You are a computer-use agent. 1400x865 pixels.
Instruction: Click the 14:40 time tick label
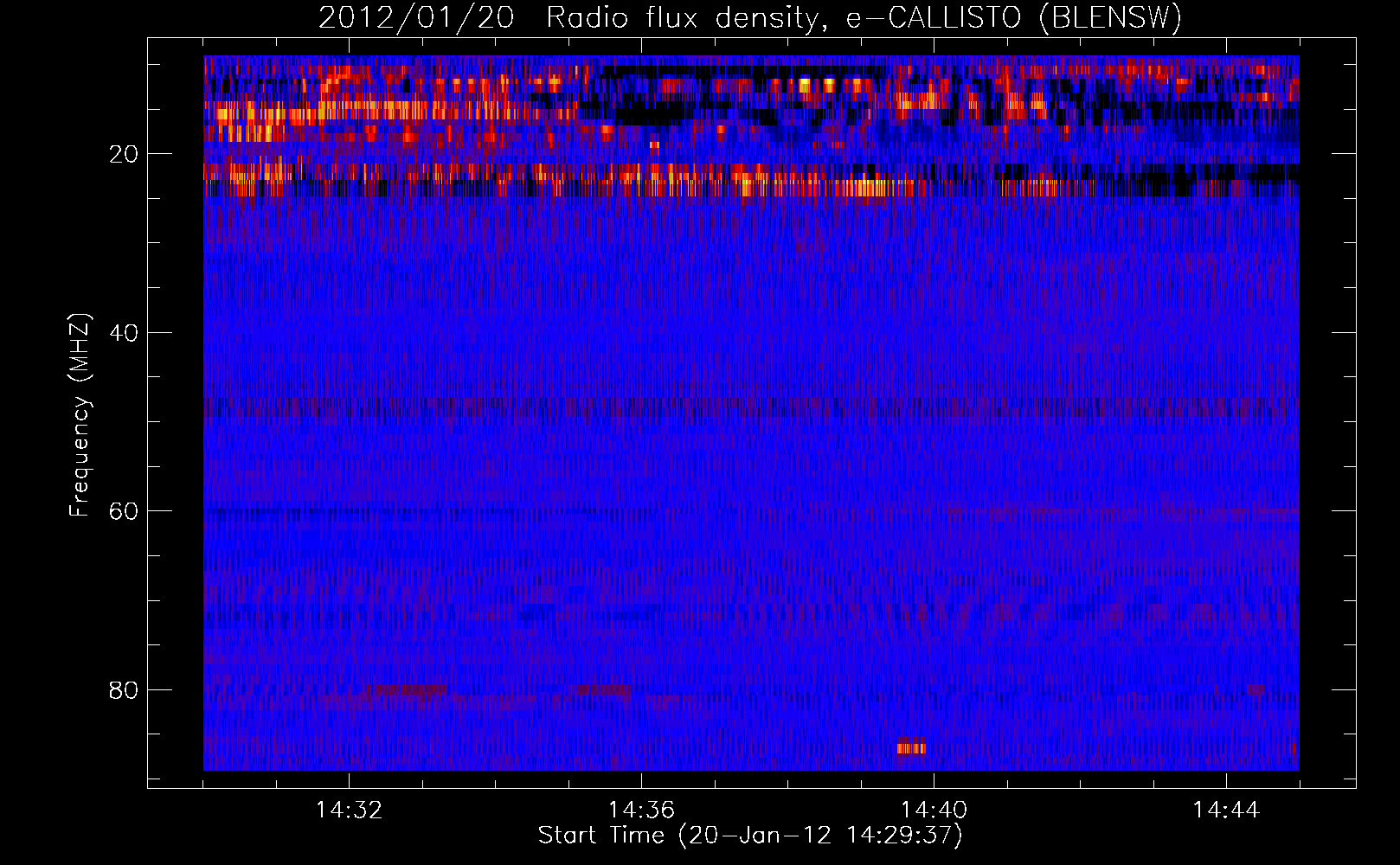click(x=934, y=811)
